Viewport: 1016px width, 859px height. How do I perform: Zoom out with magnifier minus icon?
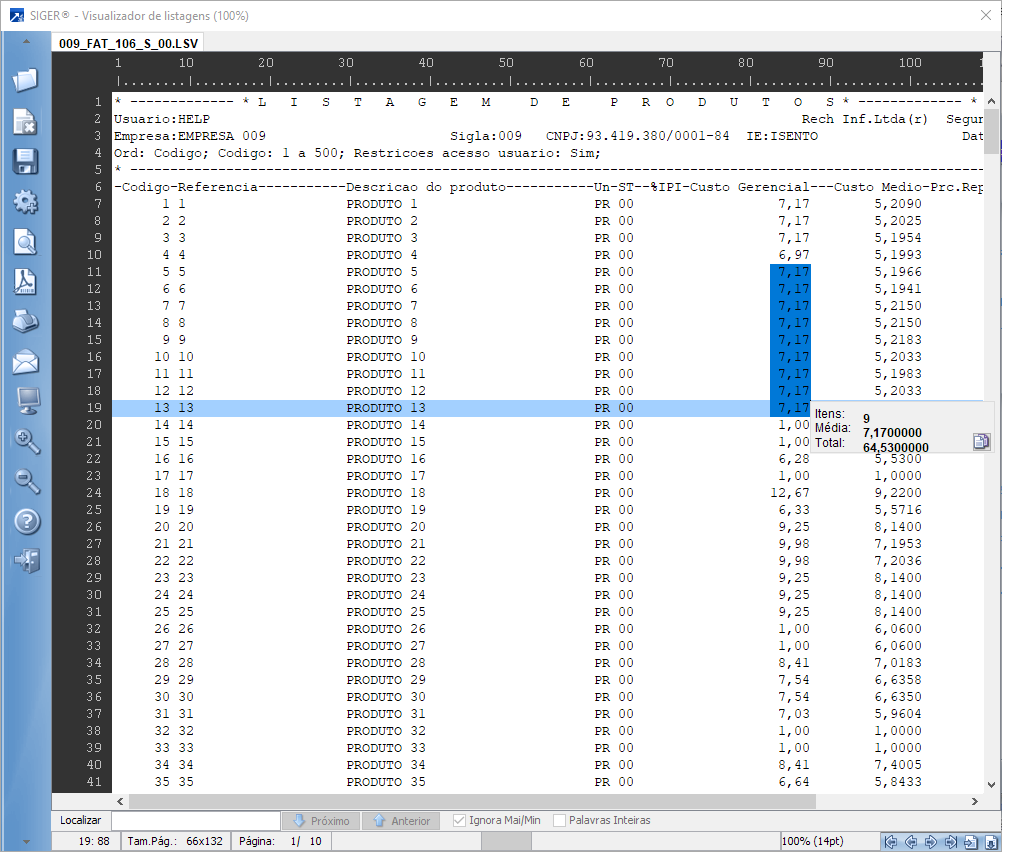pos(25,481)
